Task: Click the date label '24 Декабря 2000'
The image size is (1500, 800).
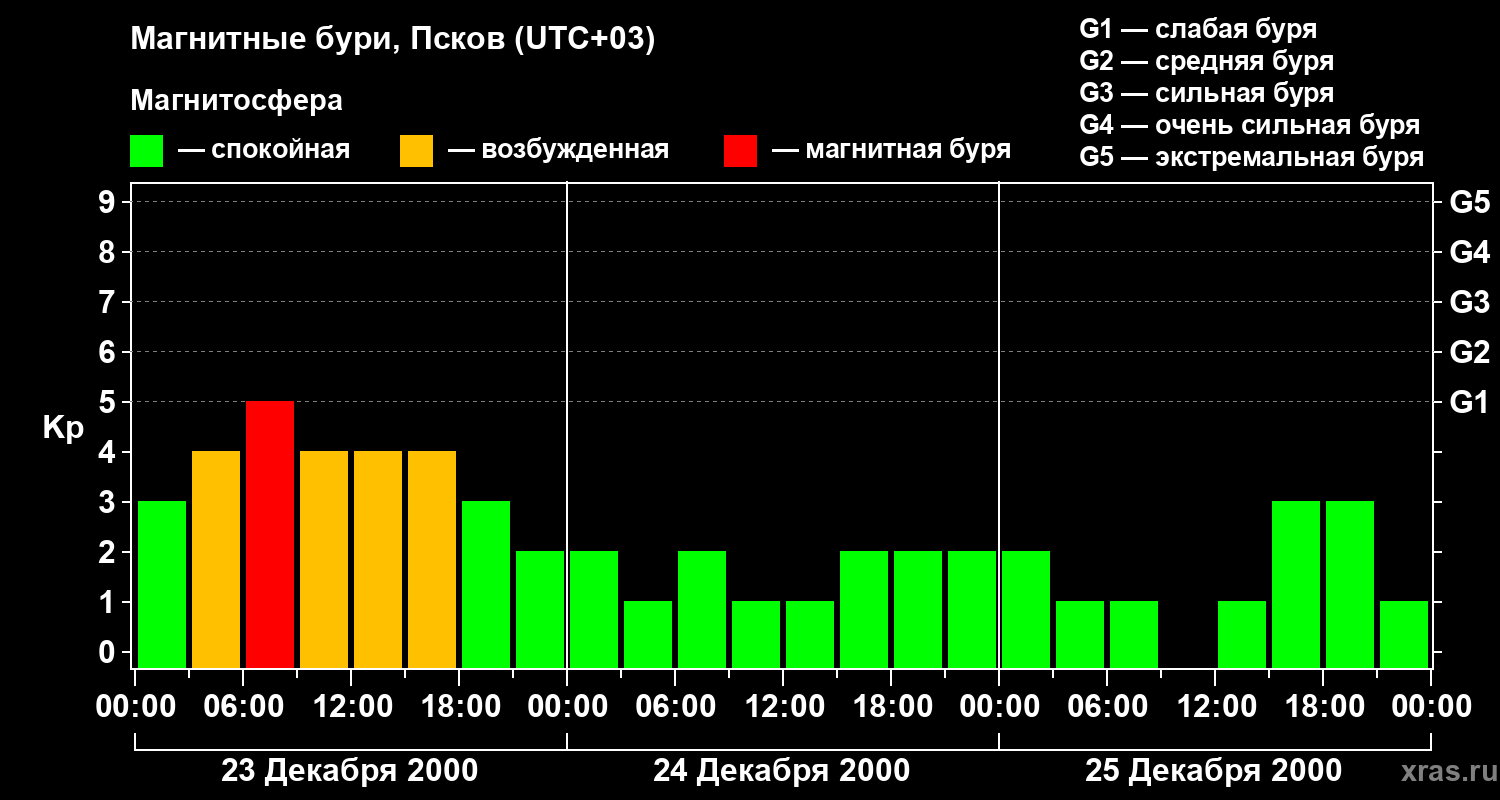Action: (x=781, y=771)
